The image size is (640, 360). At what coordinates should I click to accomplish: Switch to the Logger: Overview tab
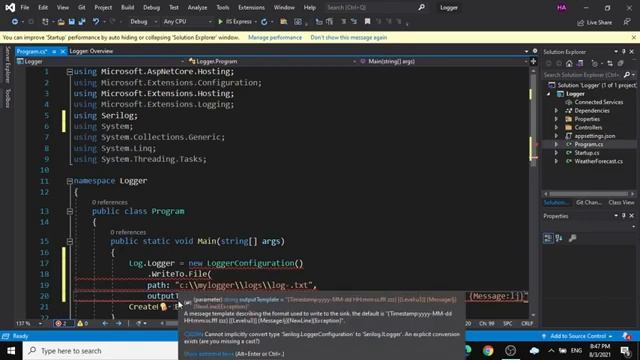coord(91,51)
